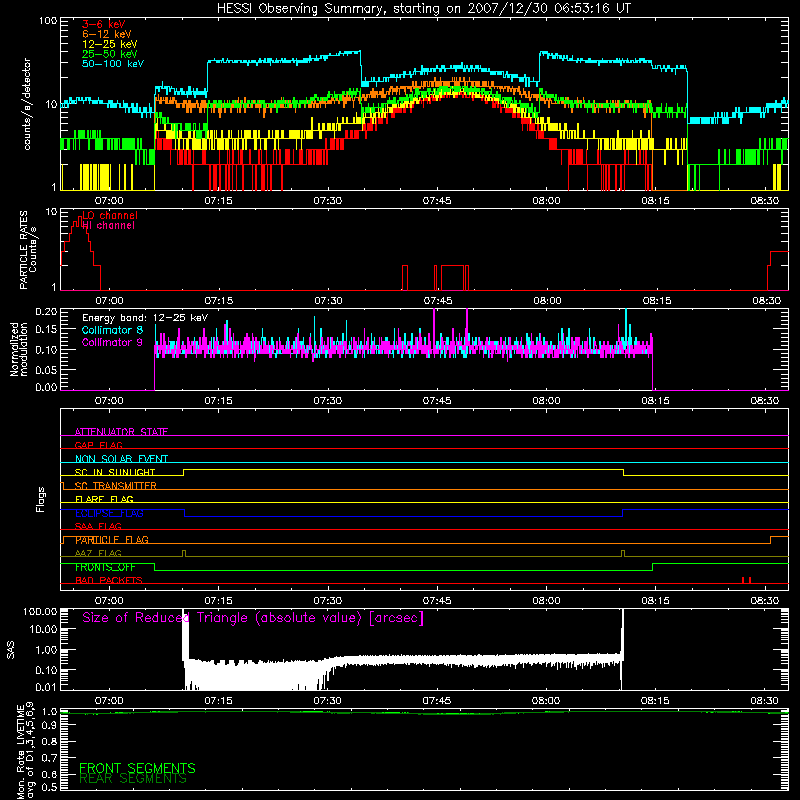Click the 08:15 tick label under flags panel

(x=656, y=601)
